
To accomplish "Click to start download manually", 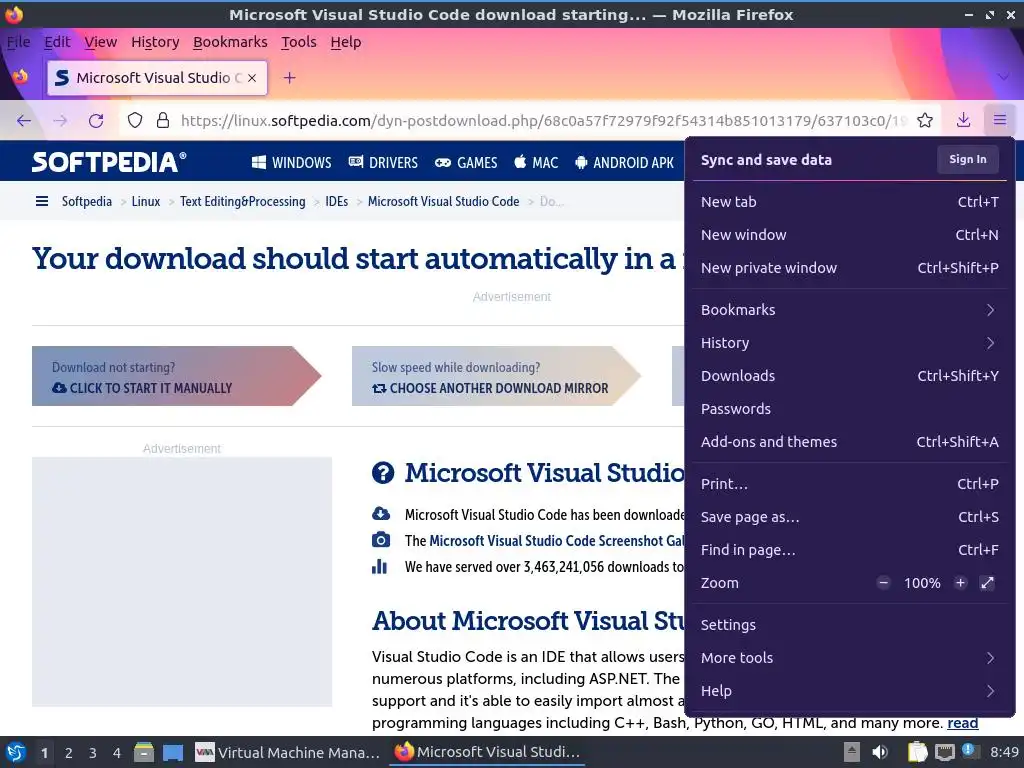I will (176, 376).
